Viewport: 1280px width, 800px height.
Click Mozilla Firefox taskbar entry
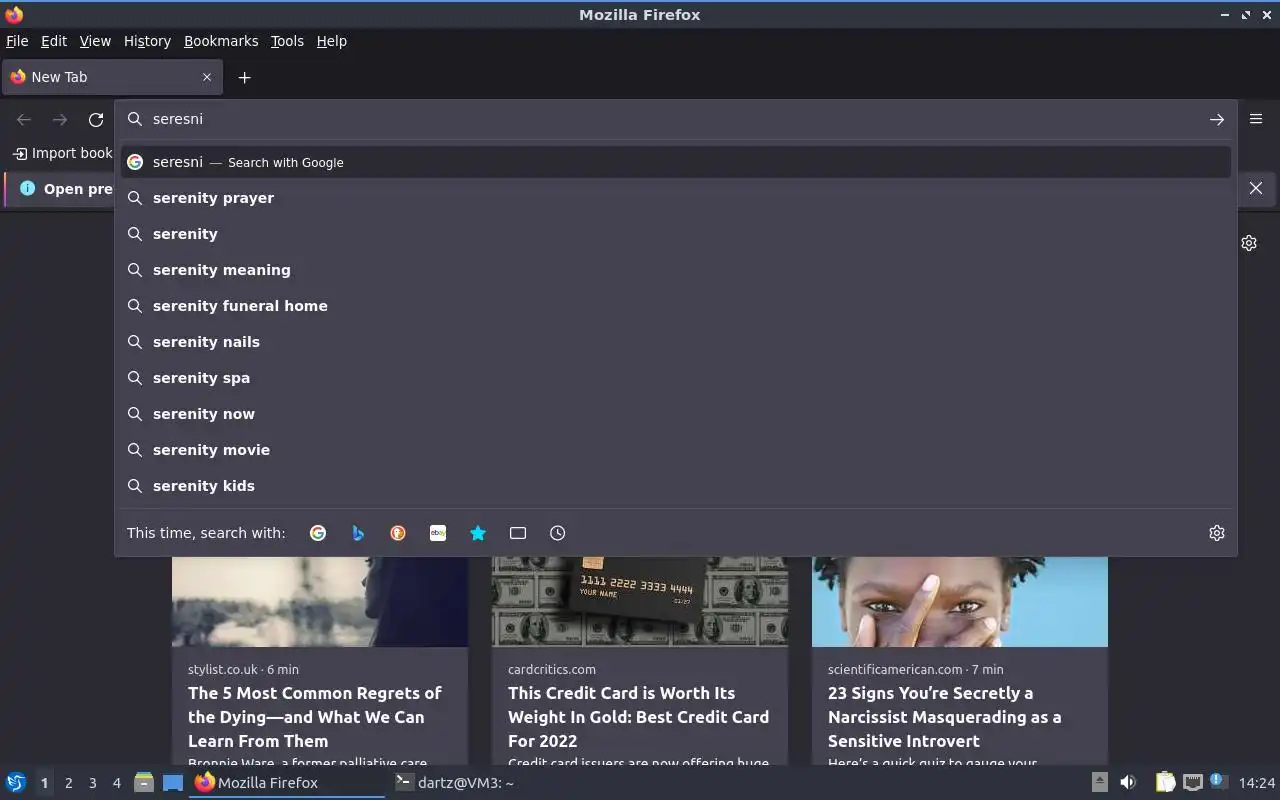287,782
